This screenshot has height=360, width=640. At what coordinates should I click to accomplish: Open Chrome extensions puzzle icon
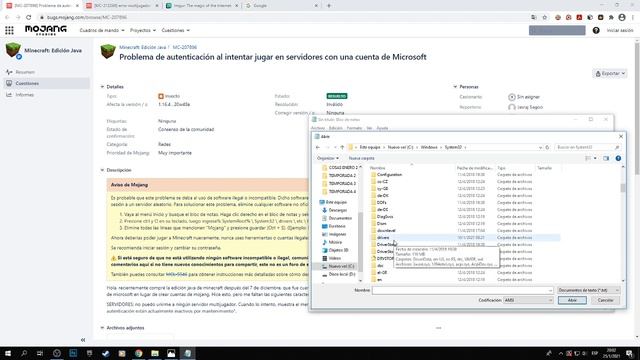pos(611,17)
